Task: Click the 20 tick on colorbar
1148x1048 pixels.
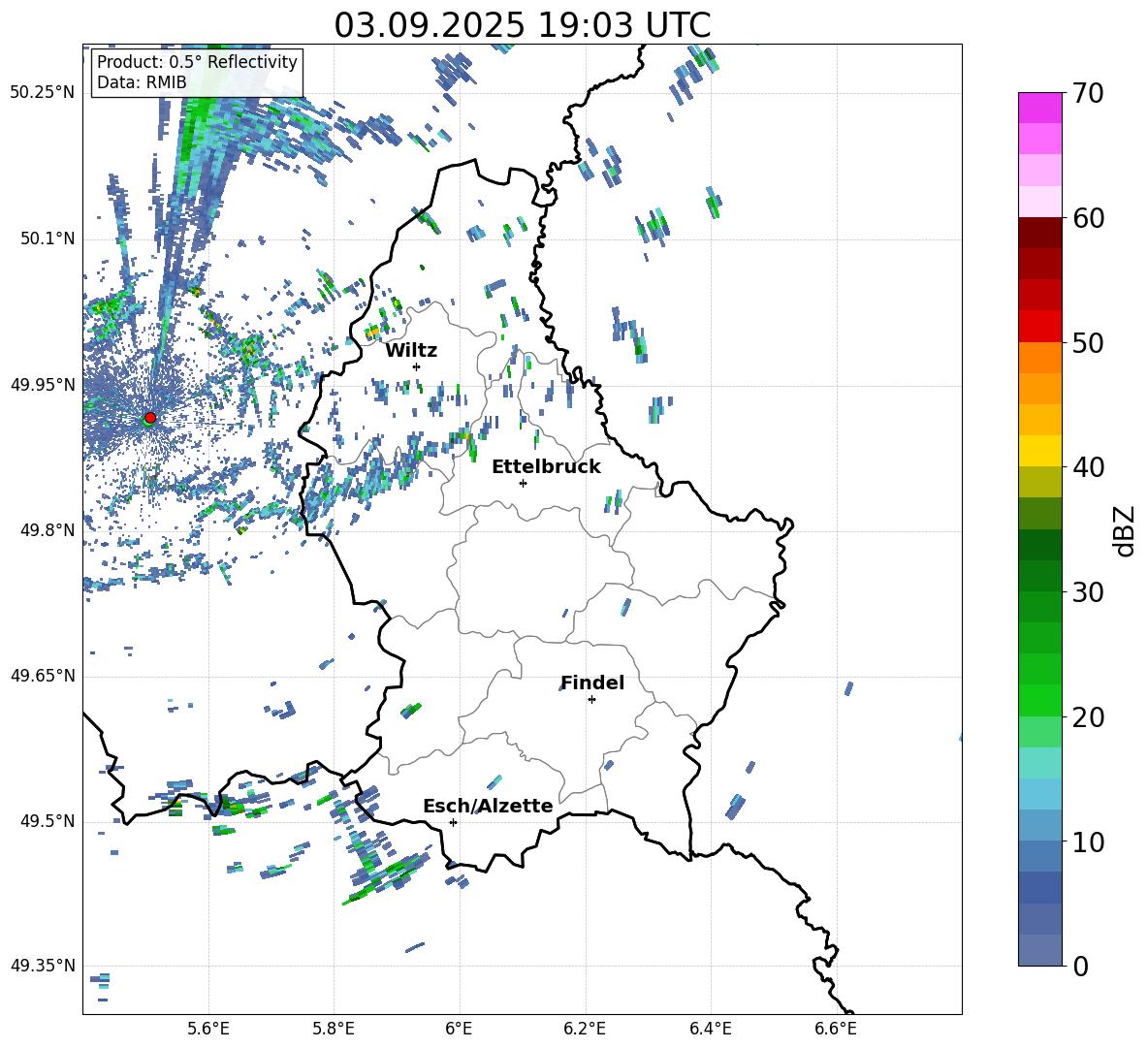Action: (x=1088, y=717)
